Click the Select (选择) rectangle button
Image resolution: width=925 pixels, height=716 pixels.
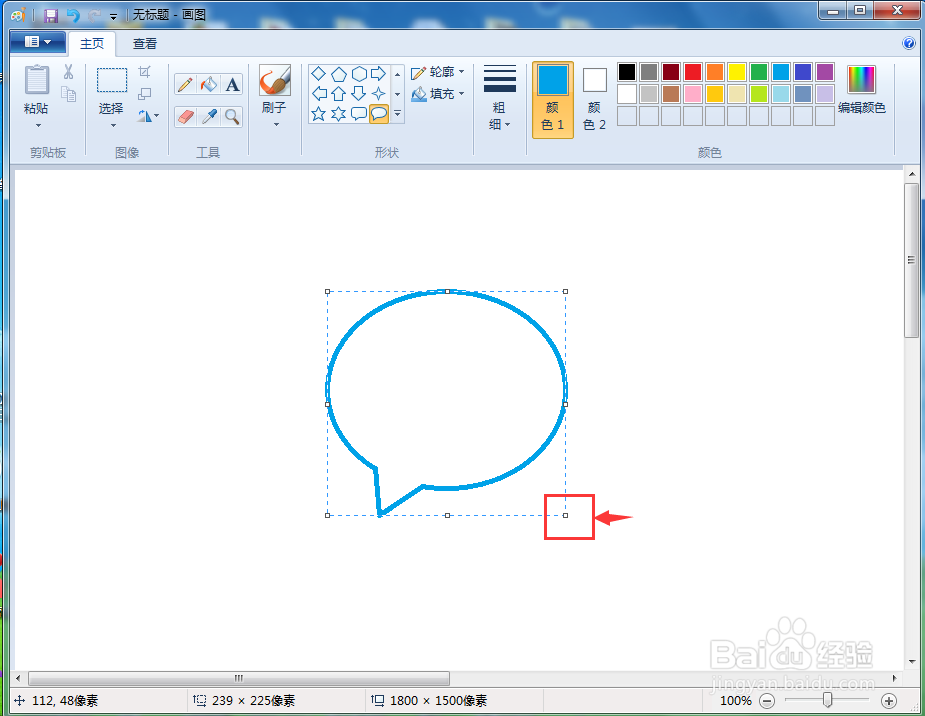pos(111,81)
